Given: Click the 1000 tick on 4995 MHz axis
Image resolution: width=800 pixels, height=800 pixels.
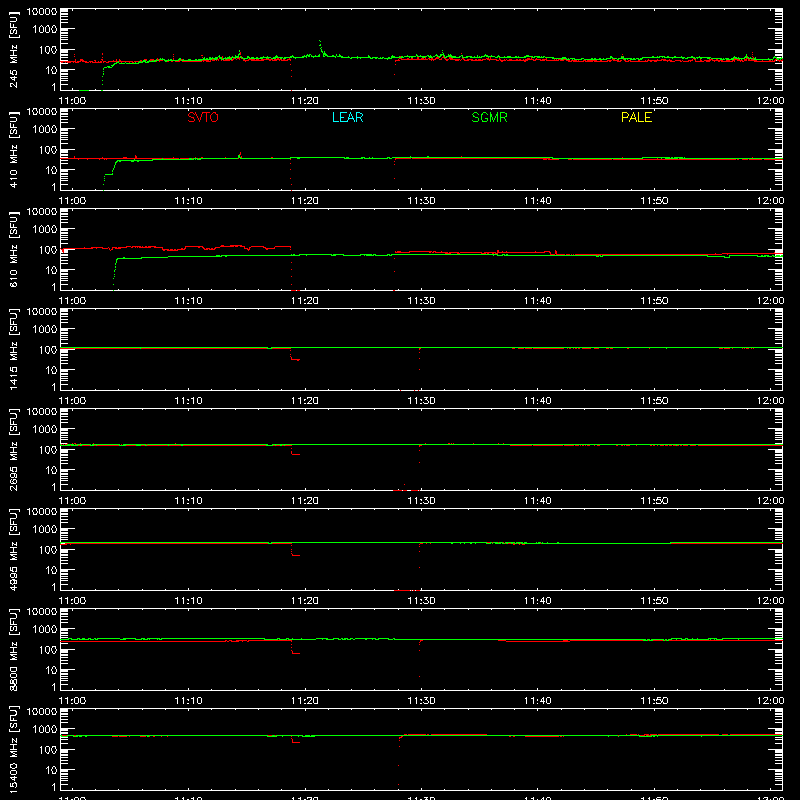Looking at the screenshot, I should click(45, 529).
